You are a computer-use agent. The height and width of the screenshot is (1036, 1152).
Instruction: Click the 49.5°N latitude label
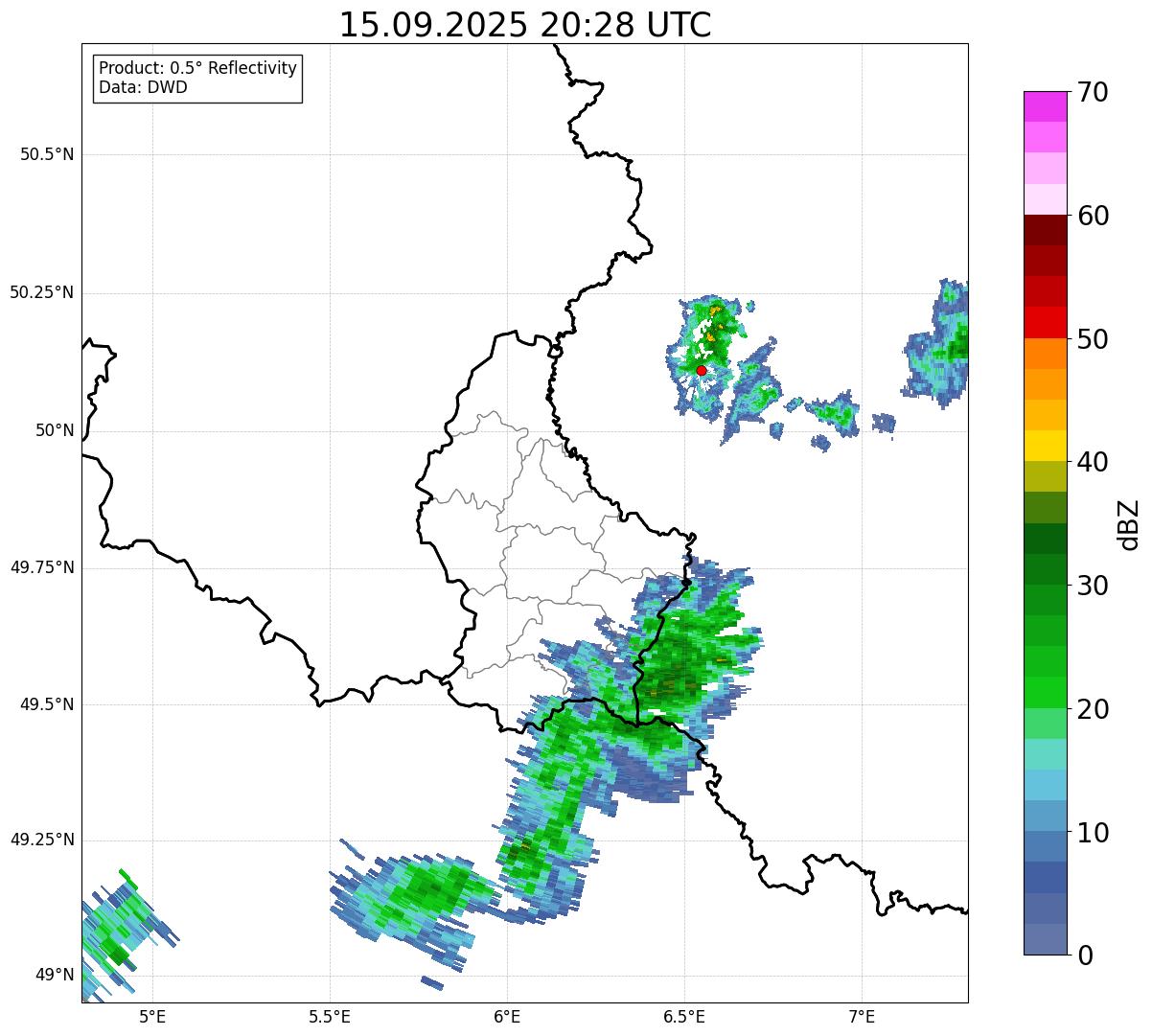(x=46, y=704)
